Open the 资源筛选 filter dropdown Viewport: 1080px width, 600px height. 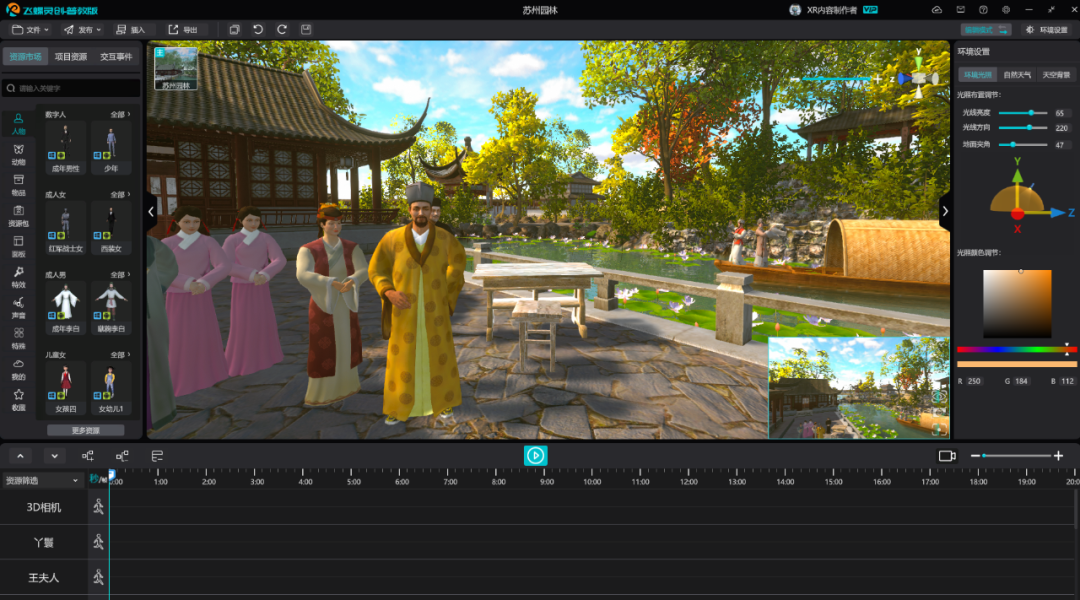point(42,480)
